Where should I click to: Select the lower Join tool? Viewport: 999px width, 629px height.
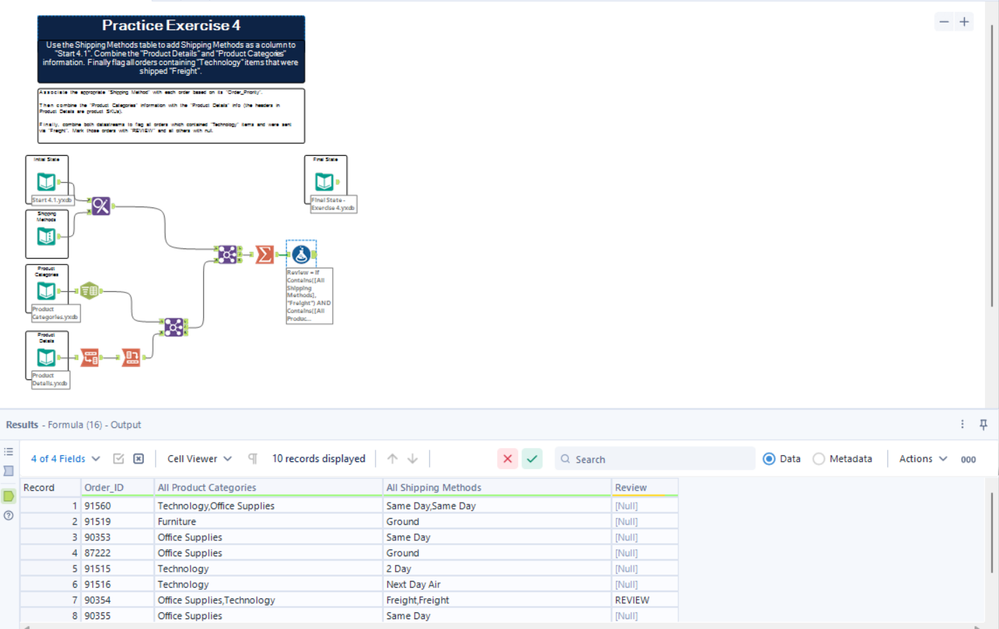[174, 327]
